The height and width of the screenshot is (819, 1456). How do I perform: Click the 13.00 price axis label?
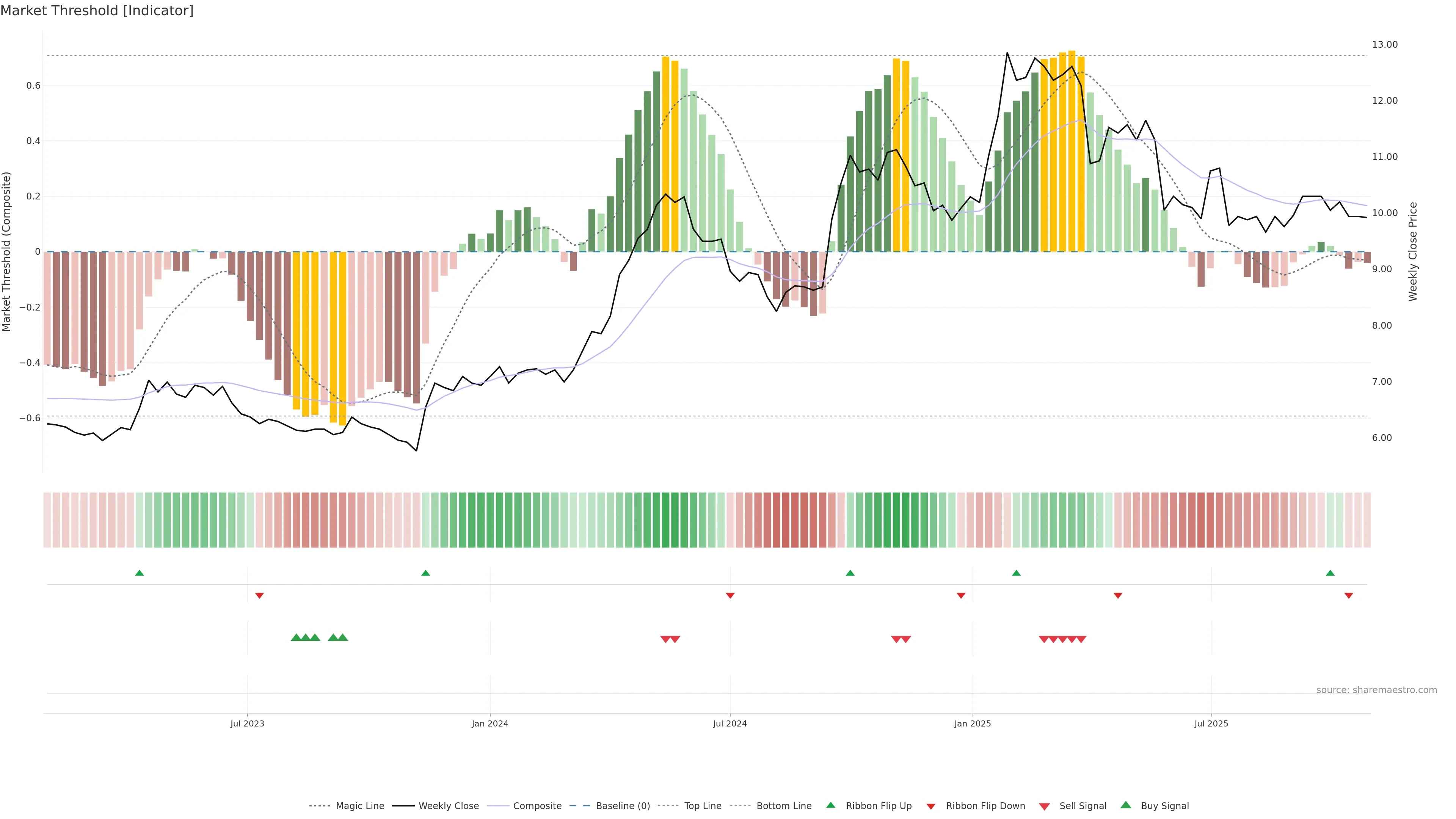pyautogui.click(x=1385, y=45)
